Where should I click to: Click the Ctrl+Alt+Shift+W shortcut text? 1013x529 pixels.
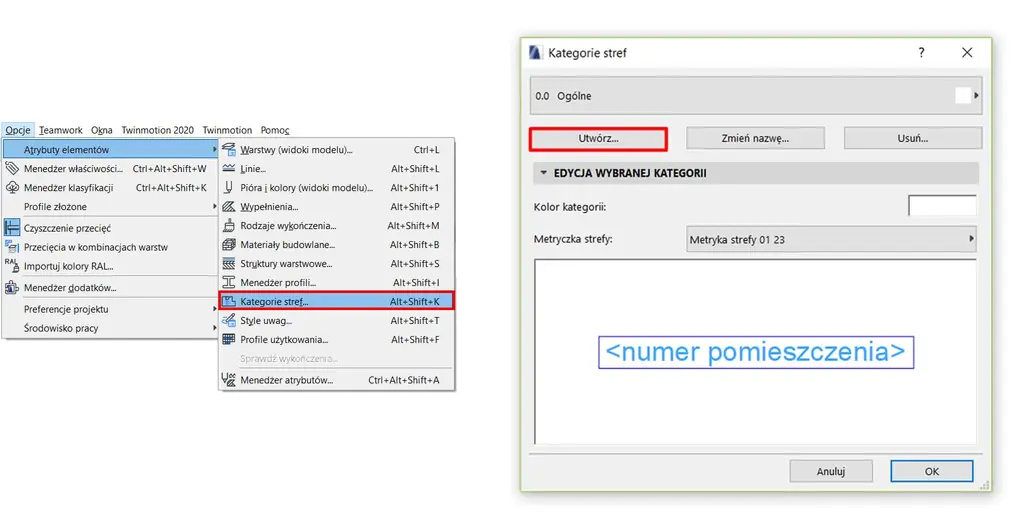point(169,169)
